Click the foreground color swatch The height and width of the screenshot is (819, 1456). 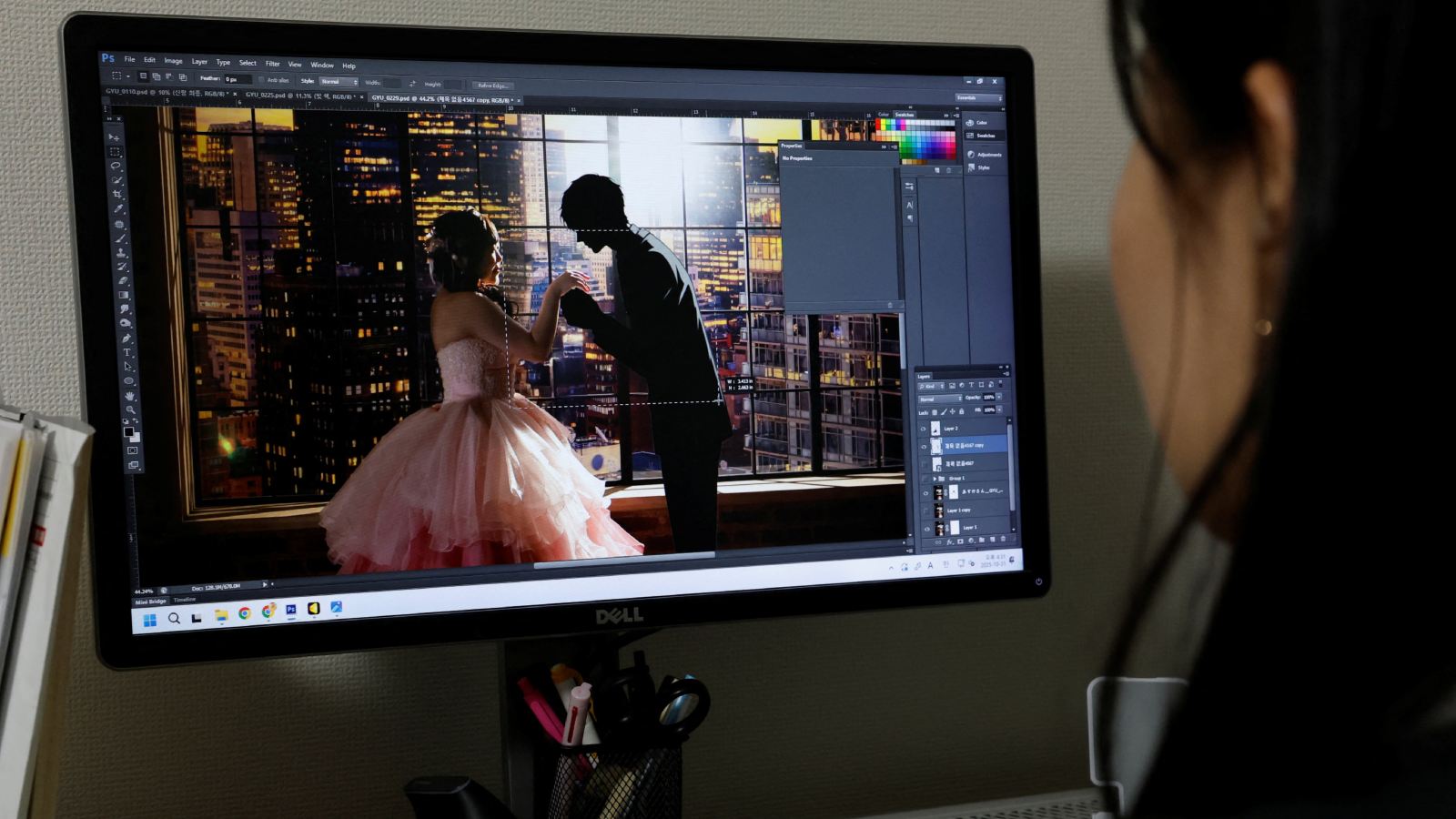(128, 432)
